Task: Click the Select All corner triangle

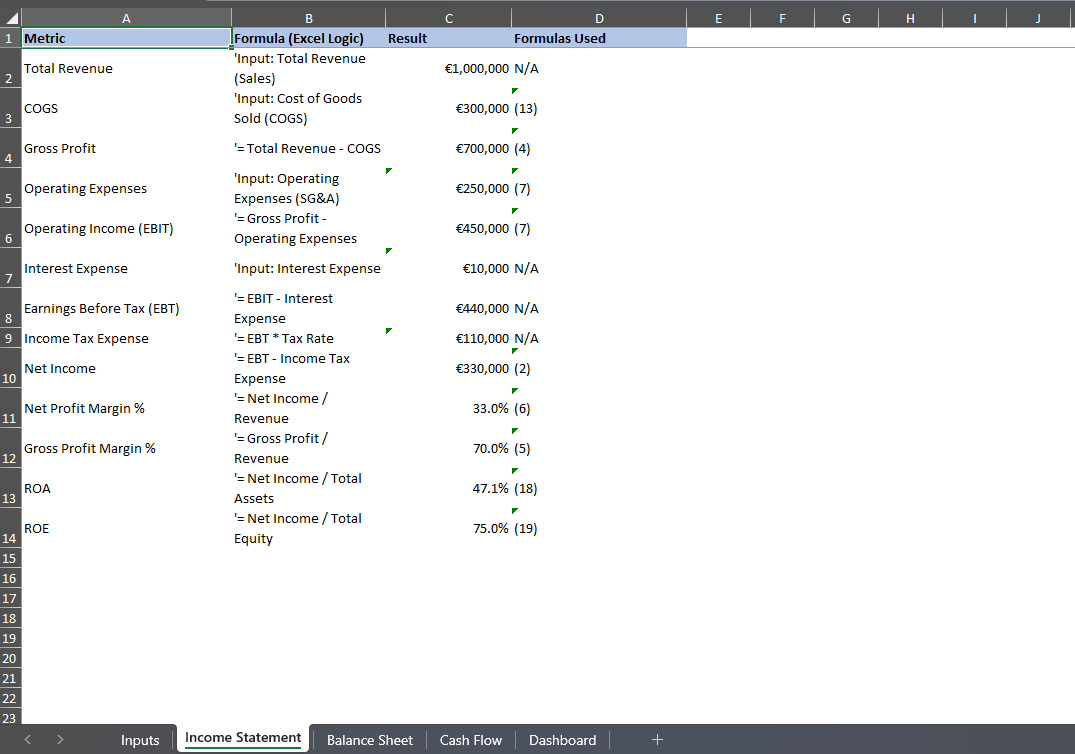Action: pos(10,18)
